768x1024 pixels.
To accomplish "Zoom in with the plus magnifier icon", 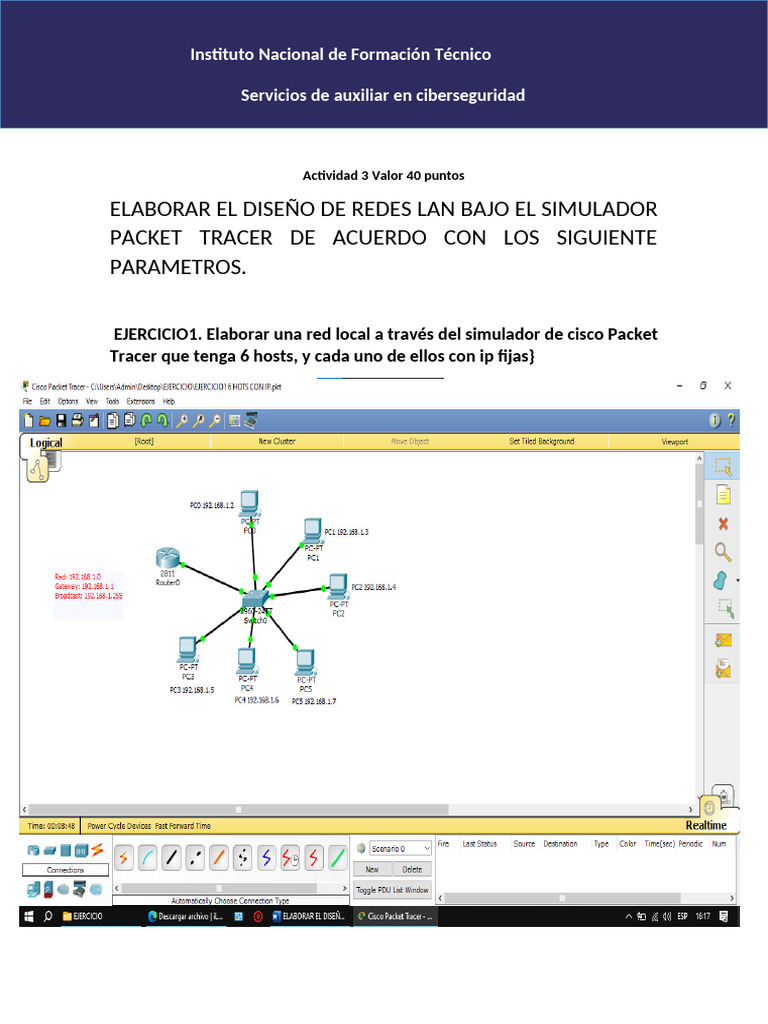I will (182, 421).
